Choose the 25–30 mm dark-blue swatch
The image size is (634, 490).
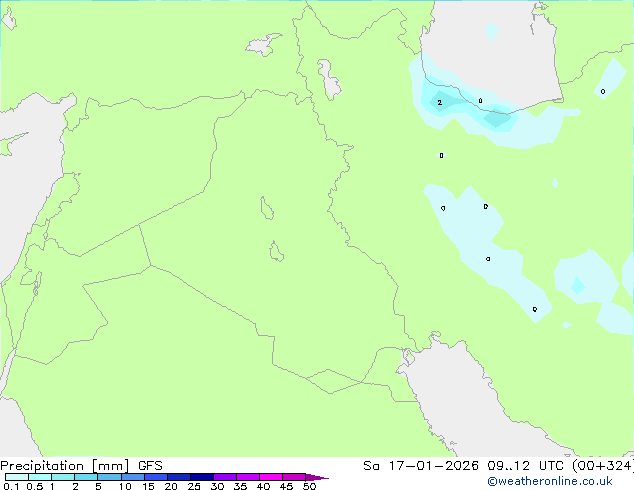point(202,477)
